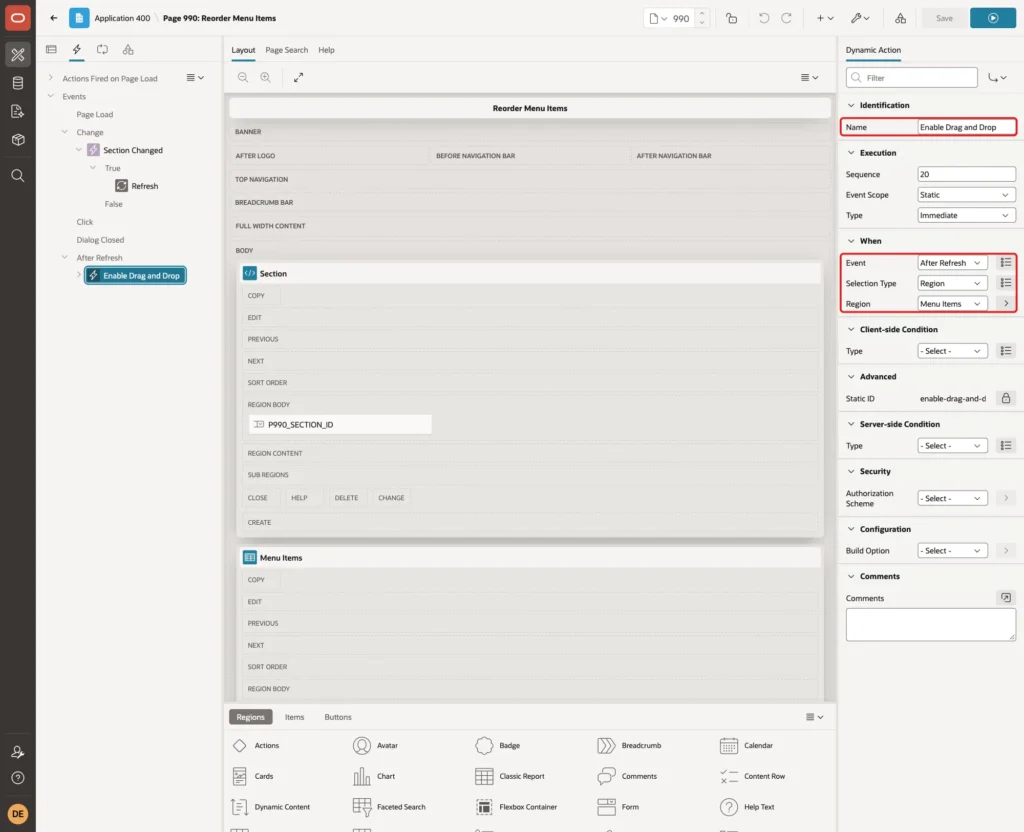Switch to the Rendering tree tab
This screenshot has width=1024, height=832.
52,50
